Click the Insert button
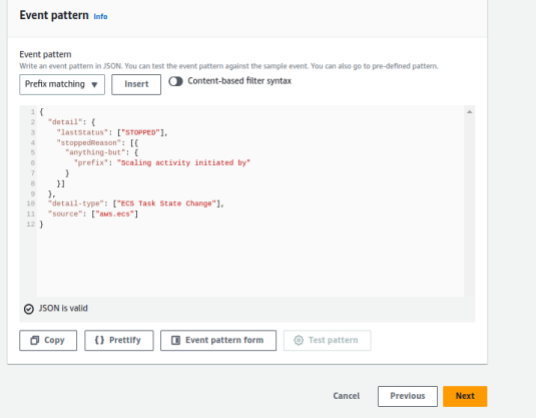Image resolution: width=536 pixels, height=418 pixels. pyautogui.click(x=136, y=84)
